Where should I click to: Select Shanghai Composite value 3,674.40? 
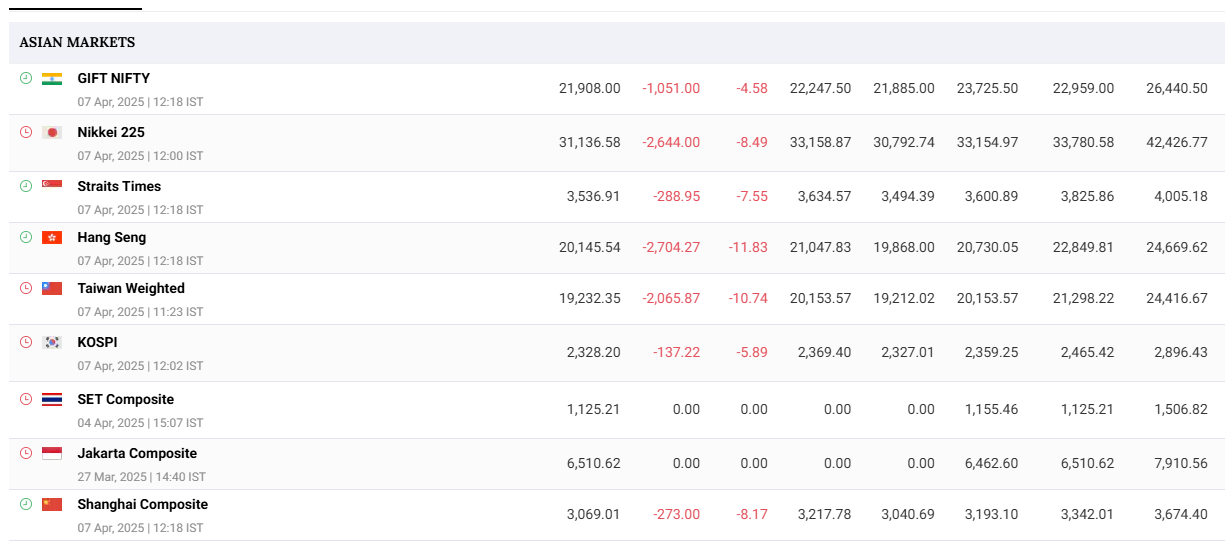(x=1181, y=514)
